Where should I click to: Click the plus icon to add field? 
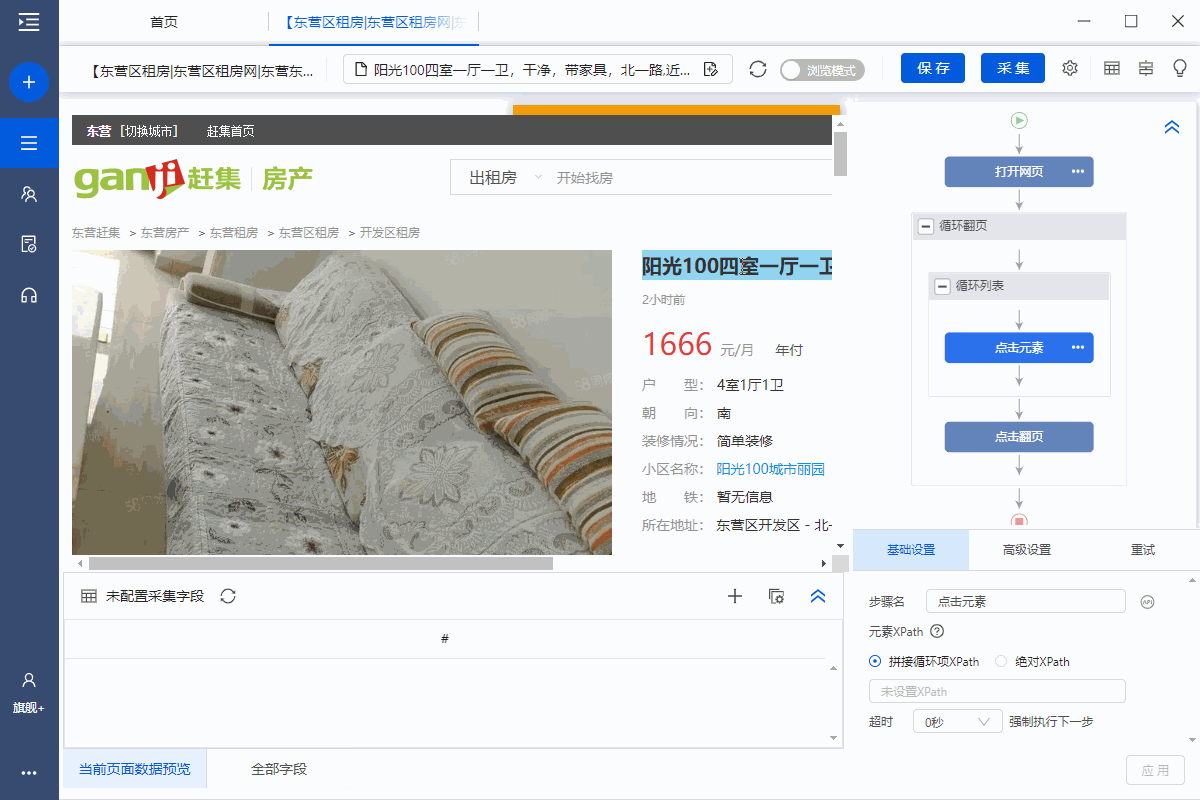click(735, 596)
